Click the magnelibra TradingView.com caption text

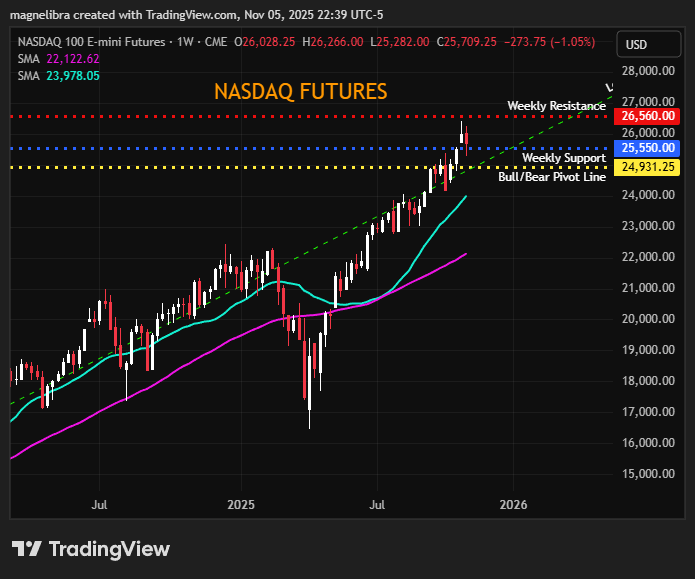[x=196, y=15]
